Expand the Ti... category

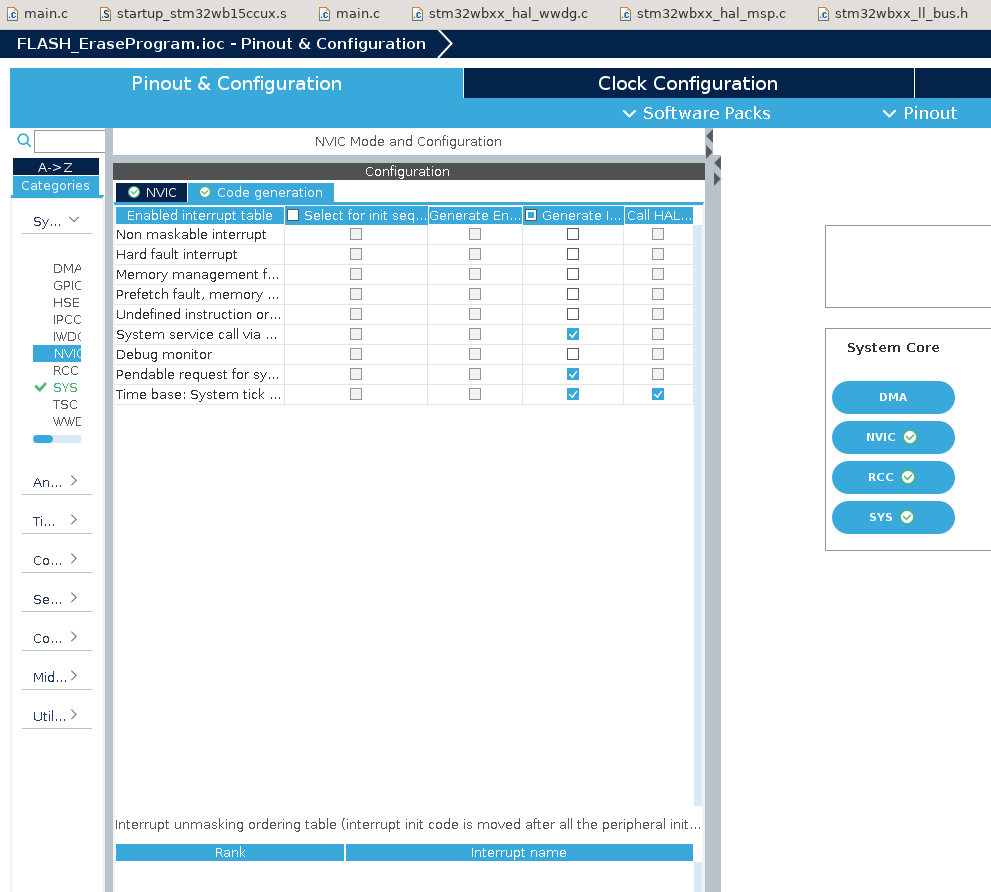56,521
